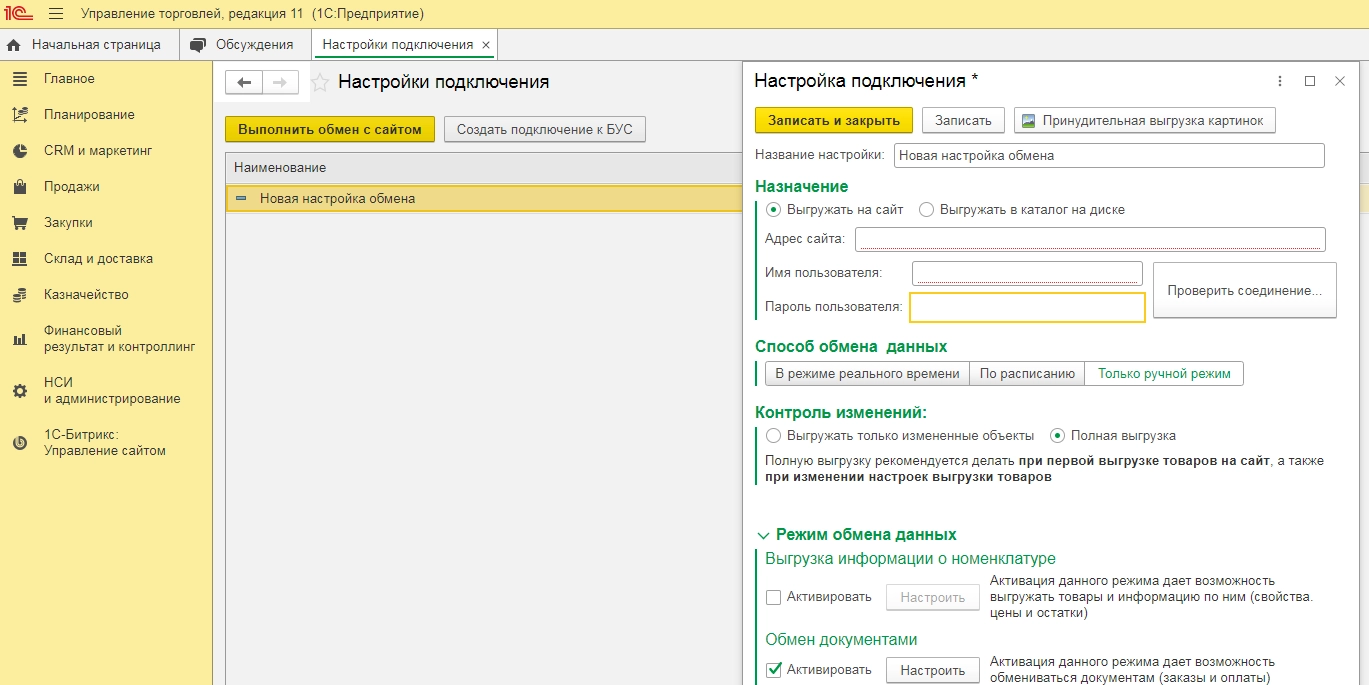Click the Адрес сайта input field
The height and width of the screenshot is (685, 1369).
[1090, 239]
